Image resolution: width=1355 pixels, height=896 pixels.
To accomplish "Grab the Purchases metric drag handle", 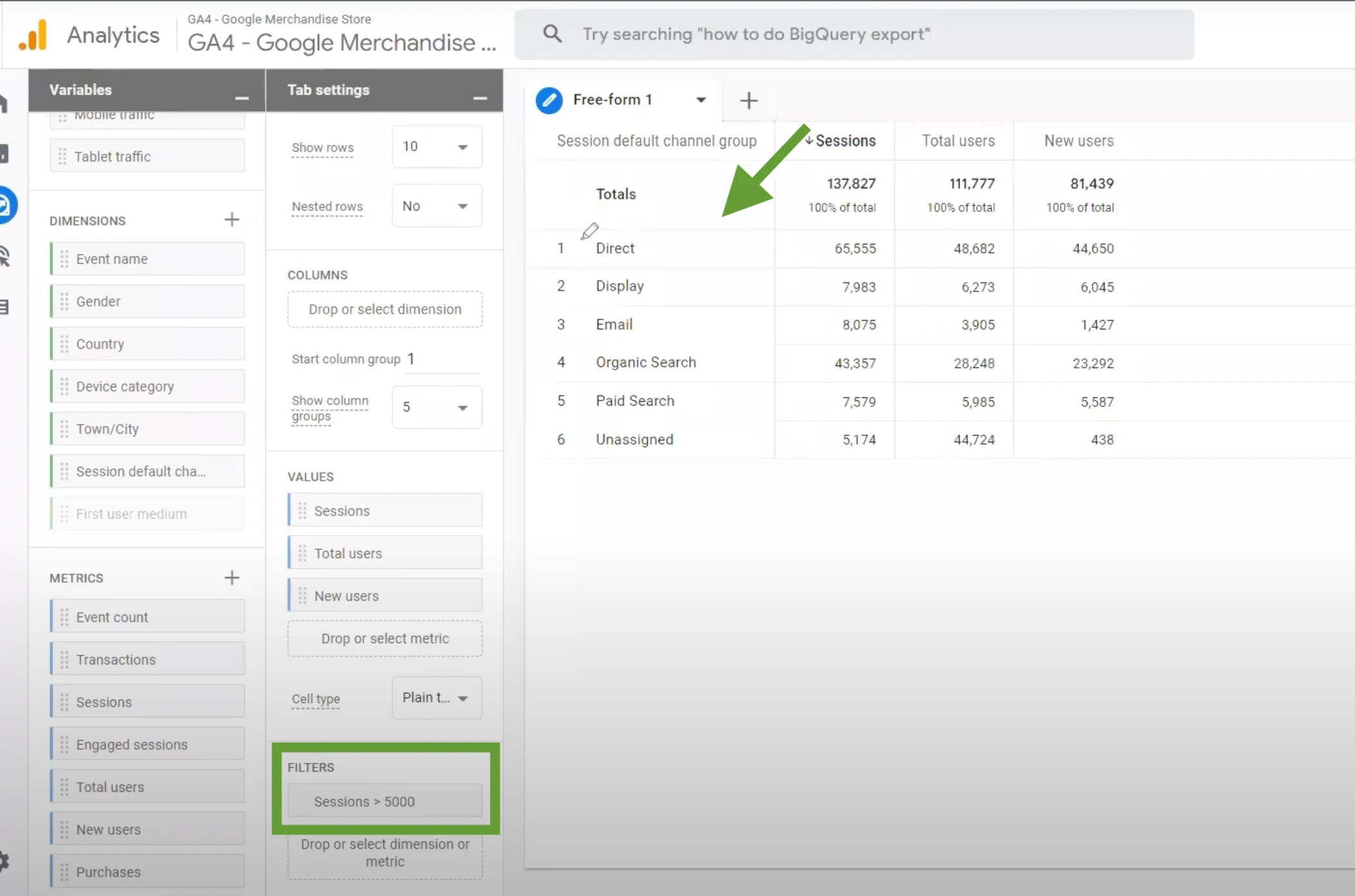I will pos(64,872).
